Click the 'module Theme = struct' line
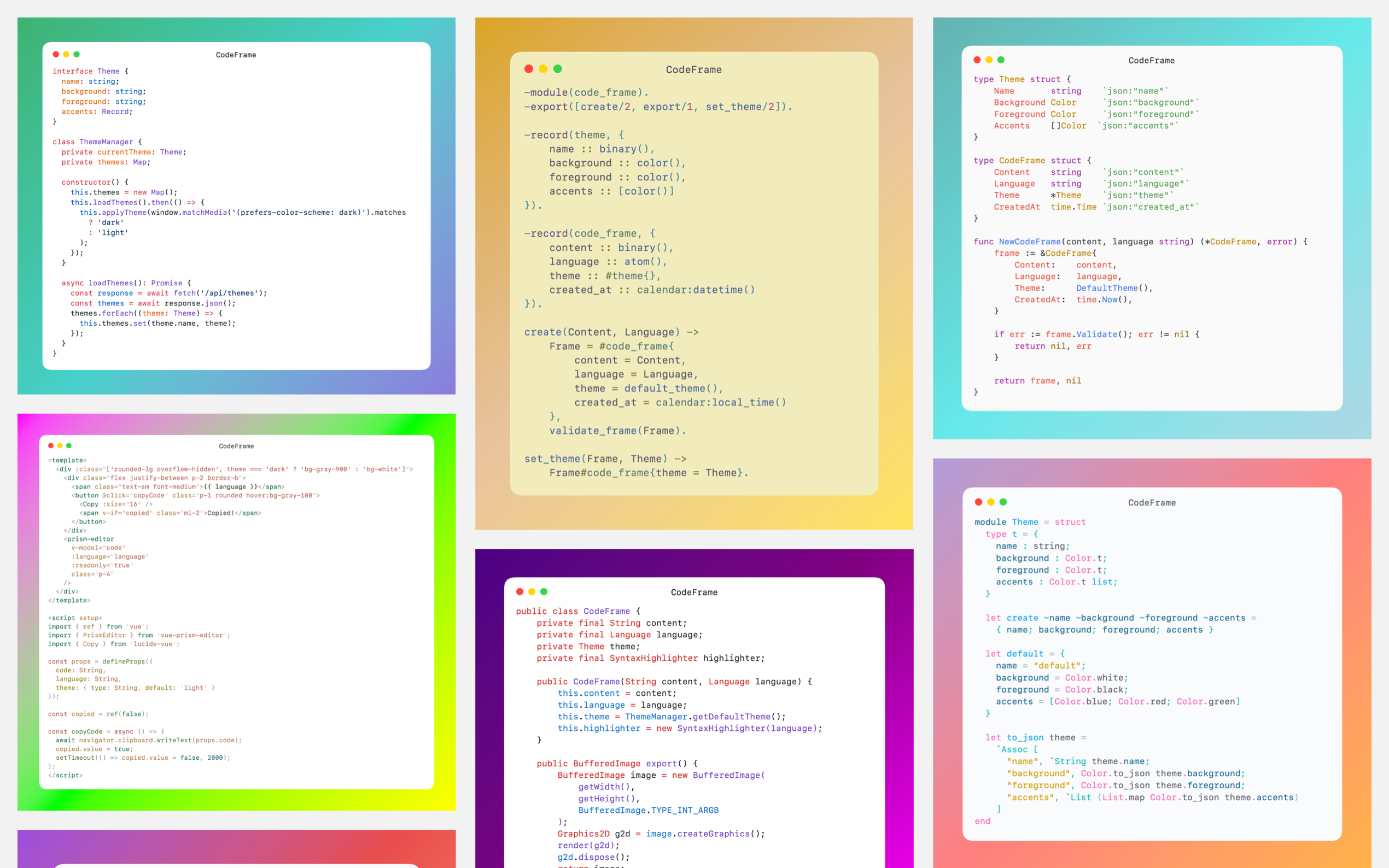The image size is (1389, 868). click(x=1030, y=523)
